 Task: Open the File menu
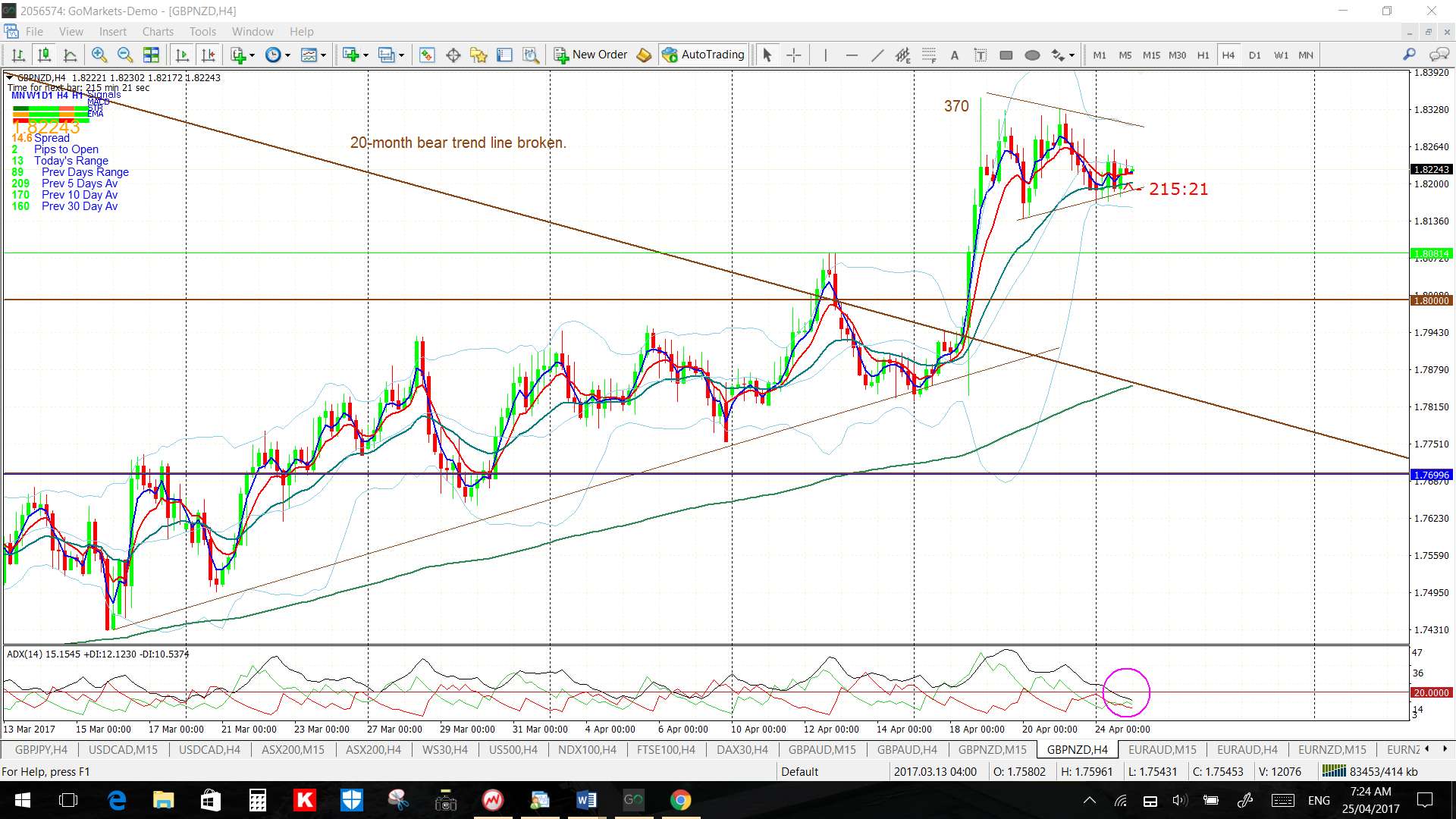tap(34, 31)
